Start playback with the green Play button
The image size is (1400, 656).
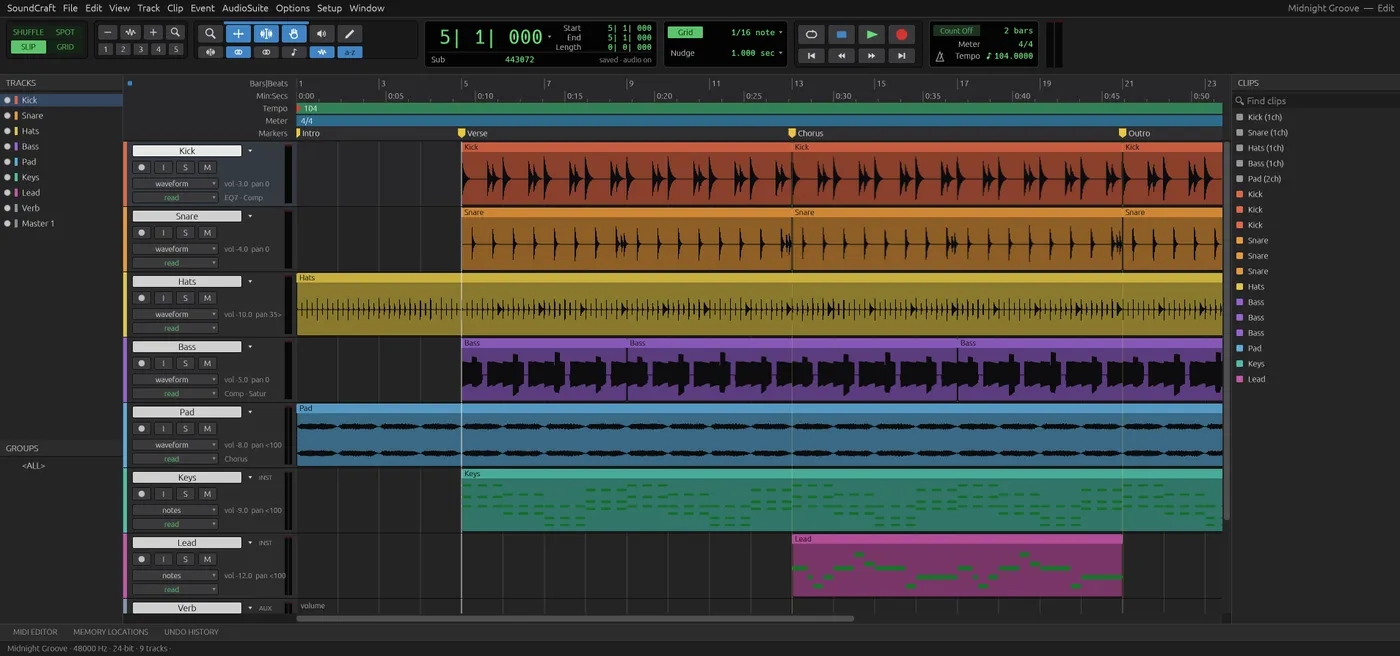[872, 34]
